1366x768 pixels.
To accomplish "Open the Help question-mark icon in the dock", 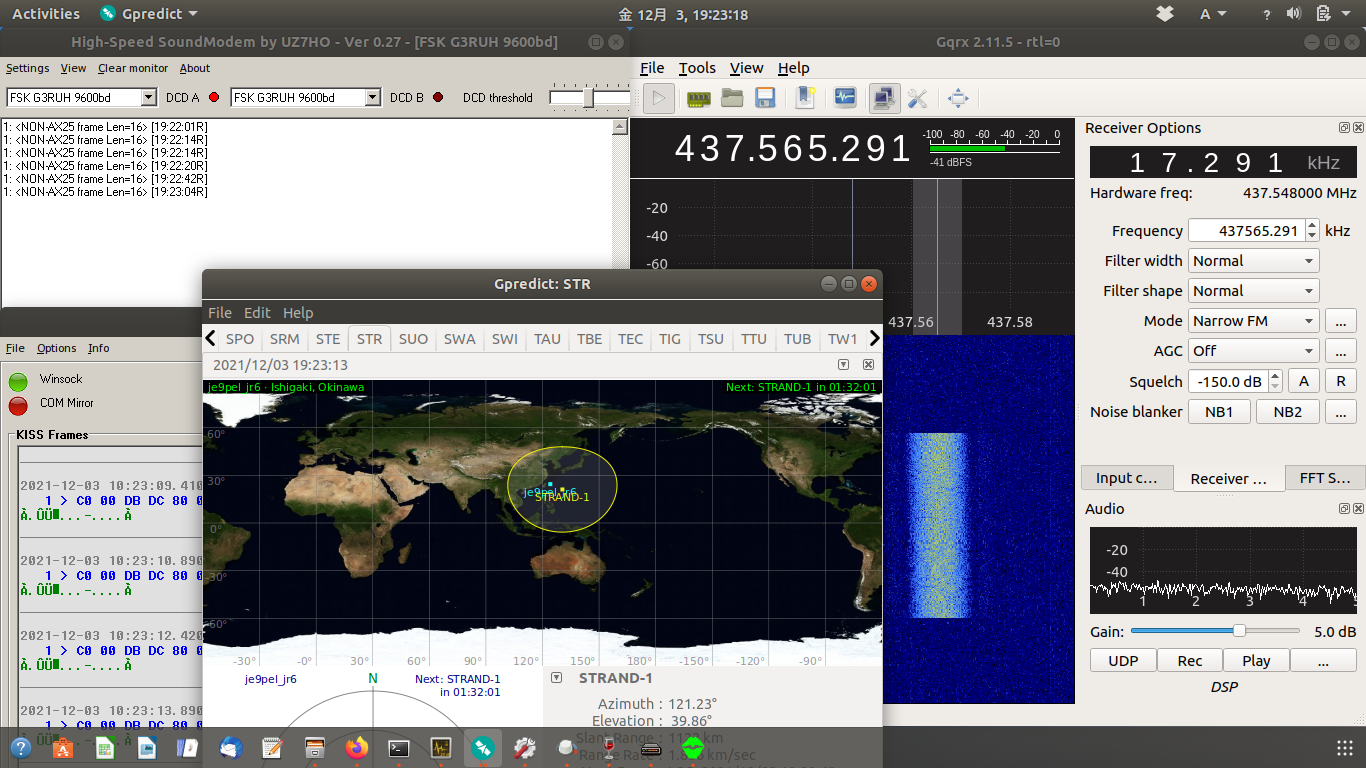I will coord(20,747).
